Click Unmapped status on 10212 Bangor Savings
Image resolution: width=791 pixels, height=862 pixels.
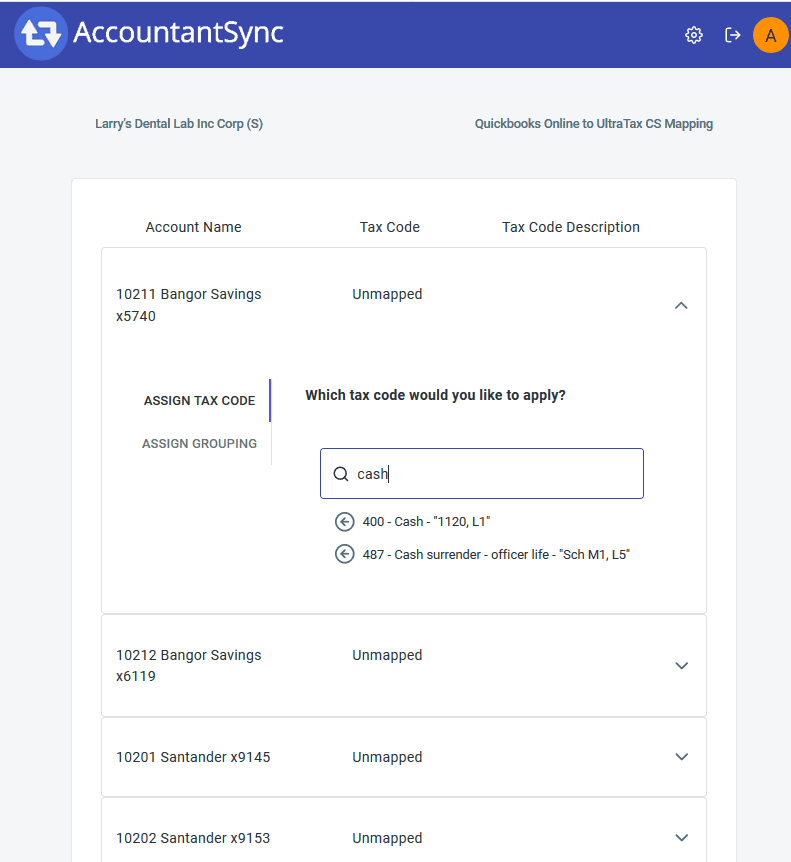click(x=387, y=655)
